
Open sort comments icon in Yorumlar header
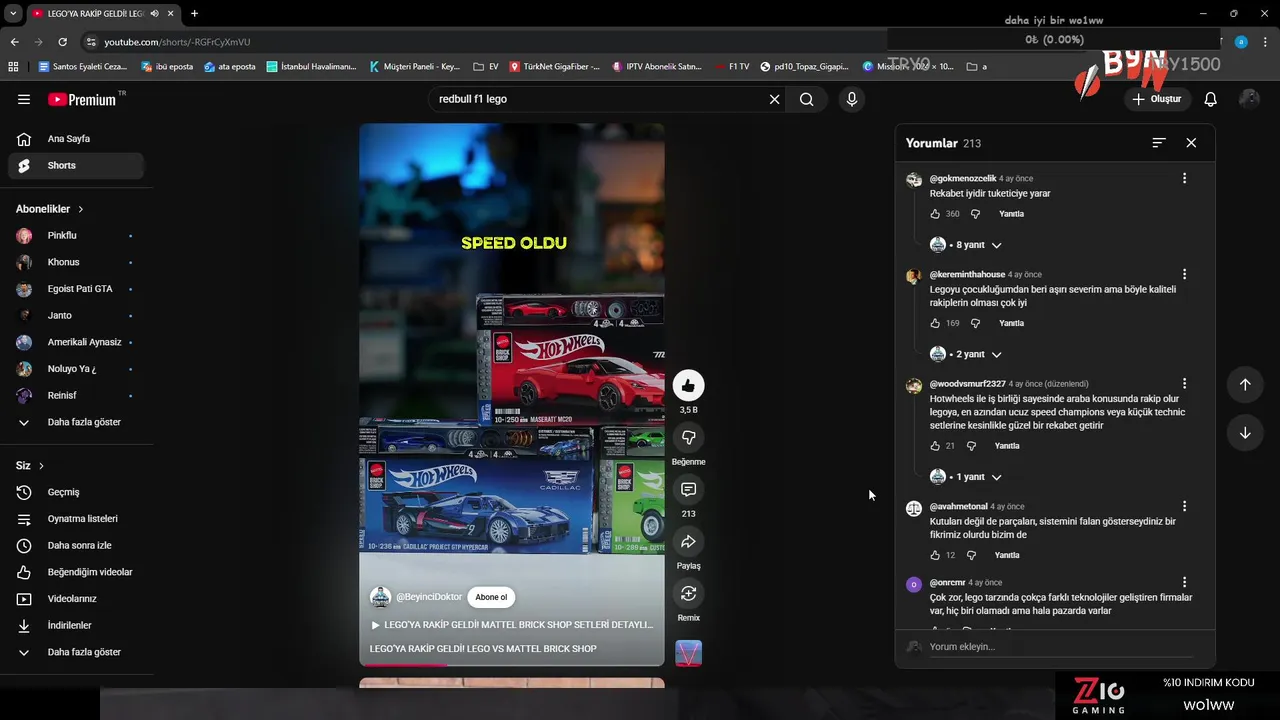(1159, 143)
